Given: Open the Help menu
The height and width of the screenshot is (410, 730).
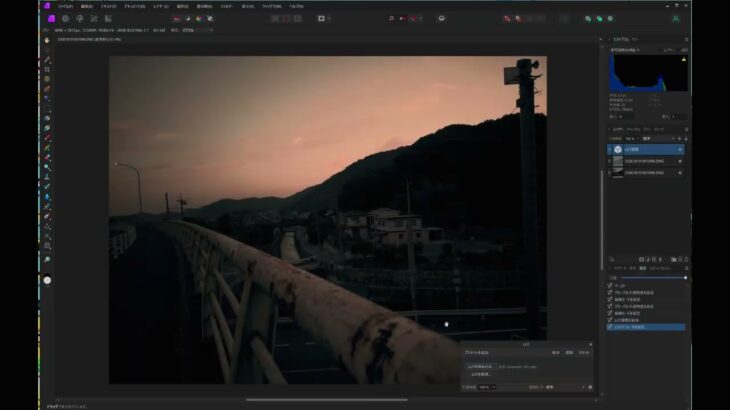Looking at the screenshot, I should tap(296, 7).
